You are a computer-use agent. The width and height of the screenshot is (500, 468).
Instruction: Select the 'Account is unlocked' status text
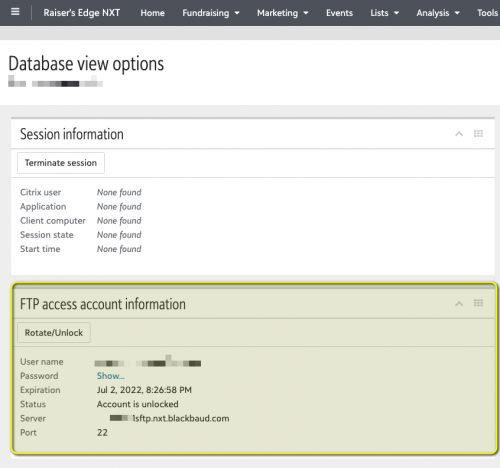click(x=137, y=404)
